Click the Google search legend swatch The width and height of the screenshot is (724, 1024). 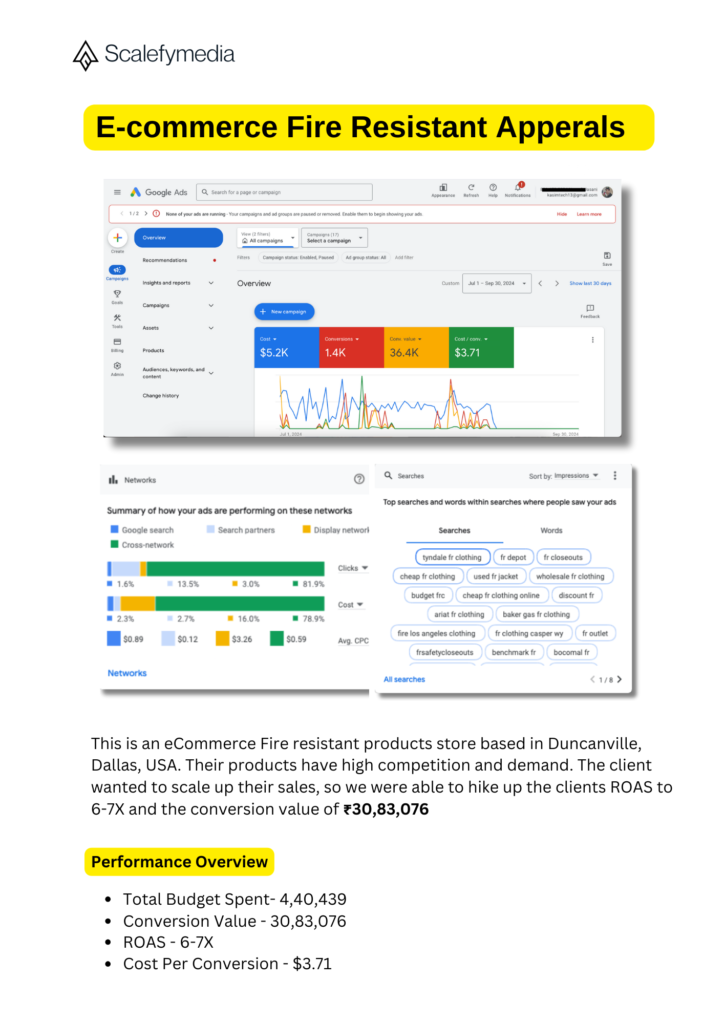coord(114,530)
